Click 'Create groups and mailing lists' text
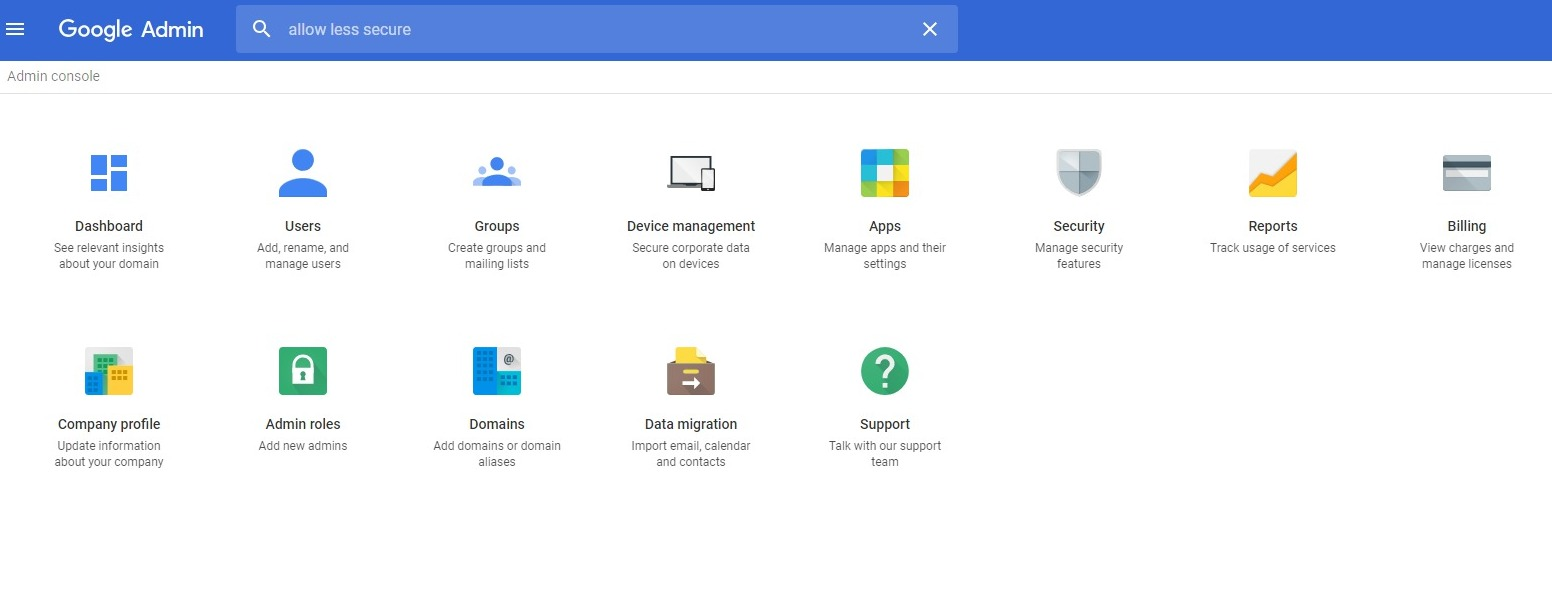This screenshot has width=1552, height=593. point(497,256)
